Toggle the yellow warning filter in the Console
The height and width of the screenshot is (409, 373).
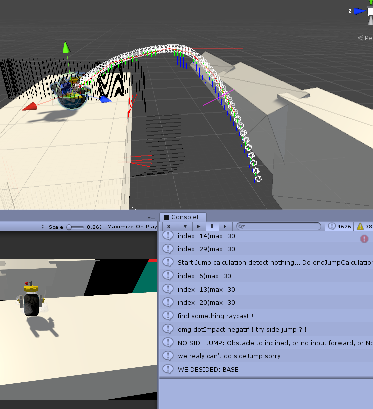(x=364, y=226)
